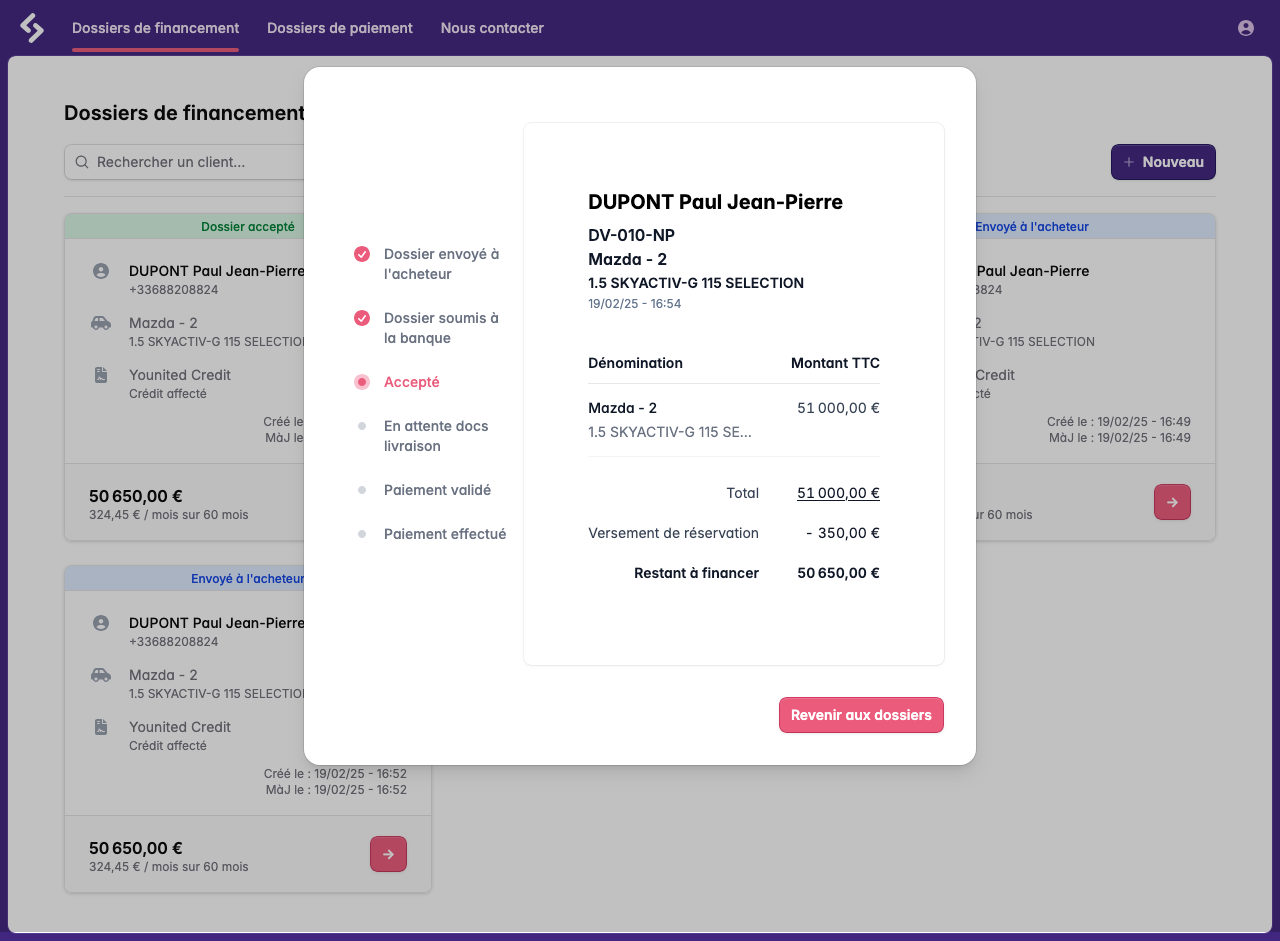The image size is (1280, 941).
Task: Click the plus icon on the Nouveau button
Action: tap(1130, 161)
